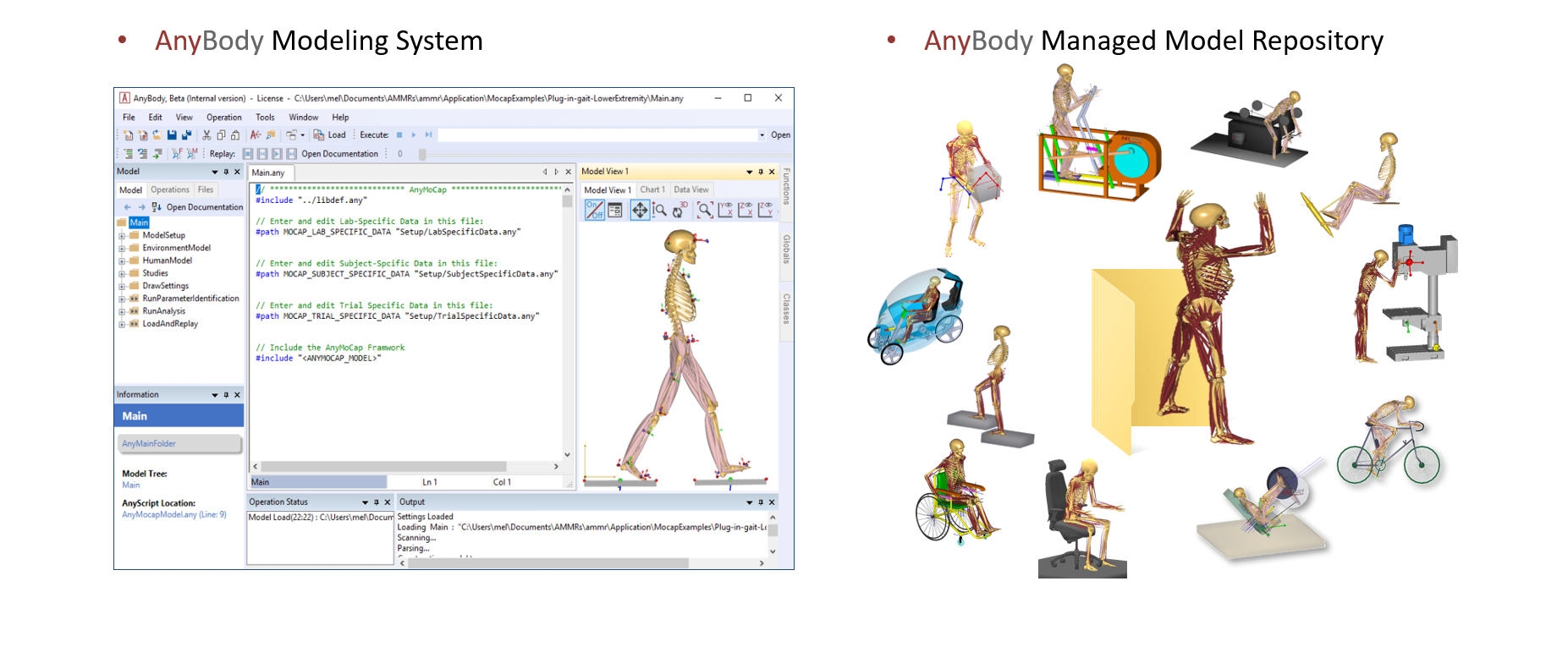Viewport: 1568px width, 647px height.
Task: Save the current file with the floppy icon
Action: coord(172,135)
